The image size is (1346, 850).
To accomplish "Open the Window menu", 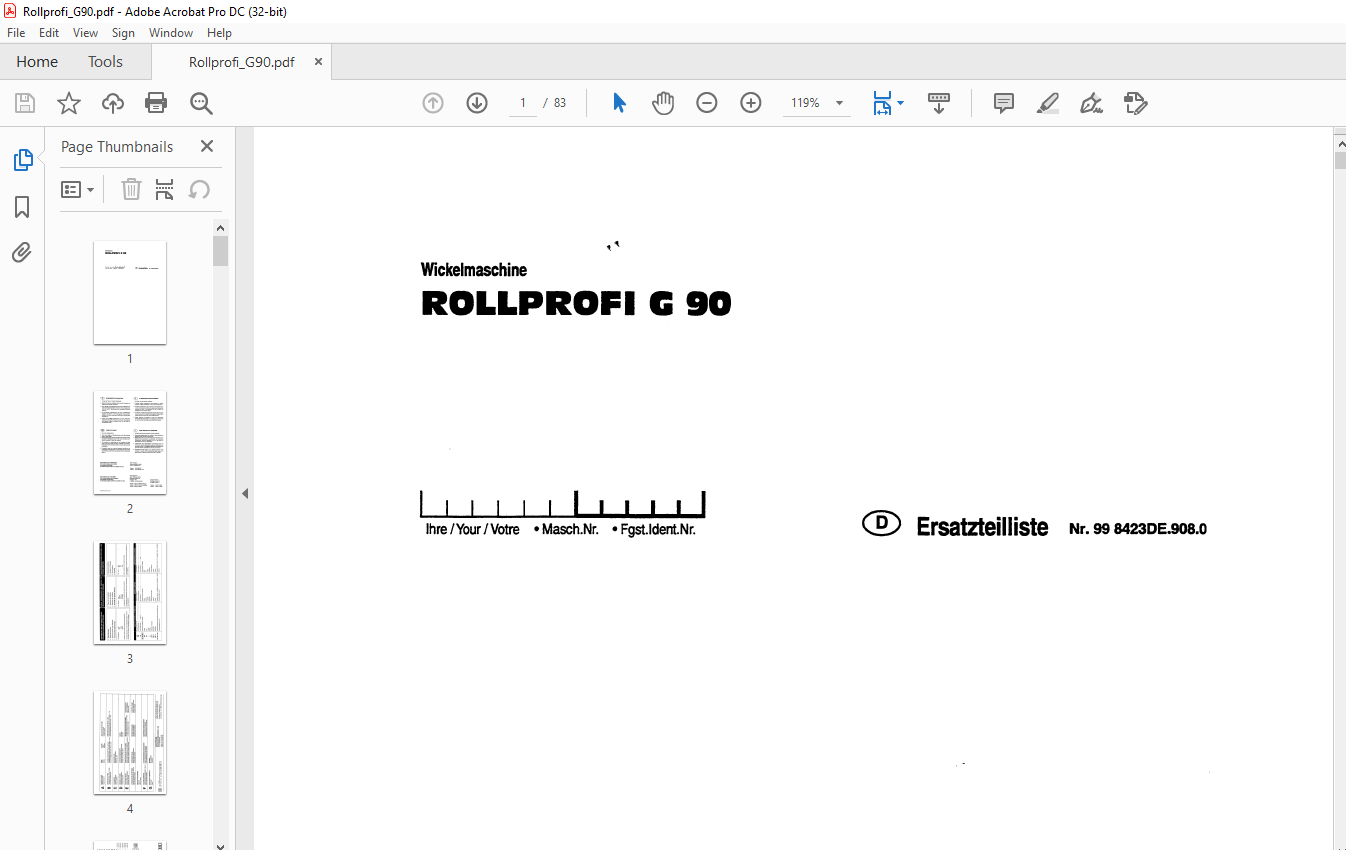I will pyautogui.click(x=171, y=33).
